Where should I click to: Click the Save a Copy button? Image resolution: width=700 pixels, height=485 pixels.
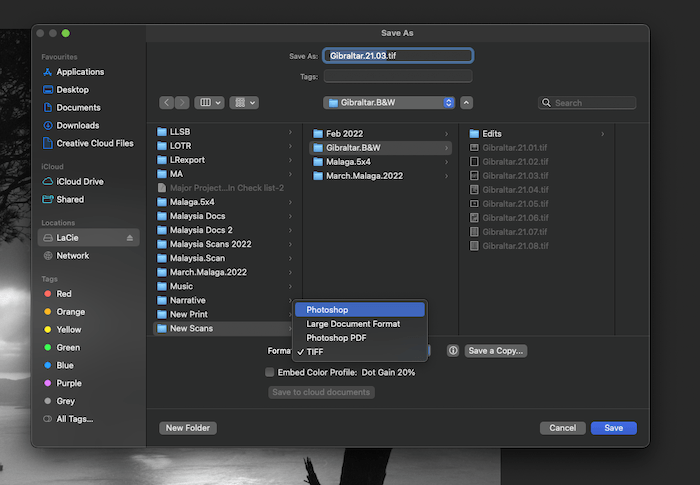[x=496, y=351]
